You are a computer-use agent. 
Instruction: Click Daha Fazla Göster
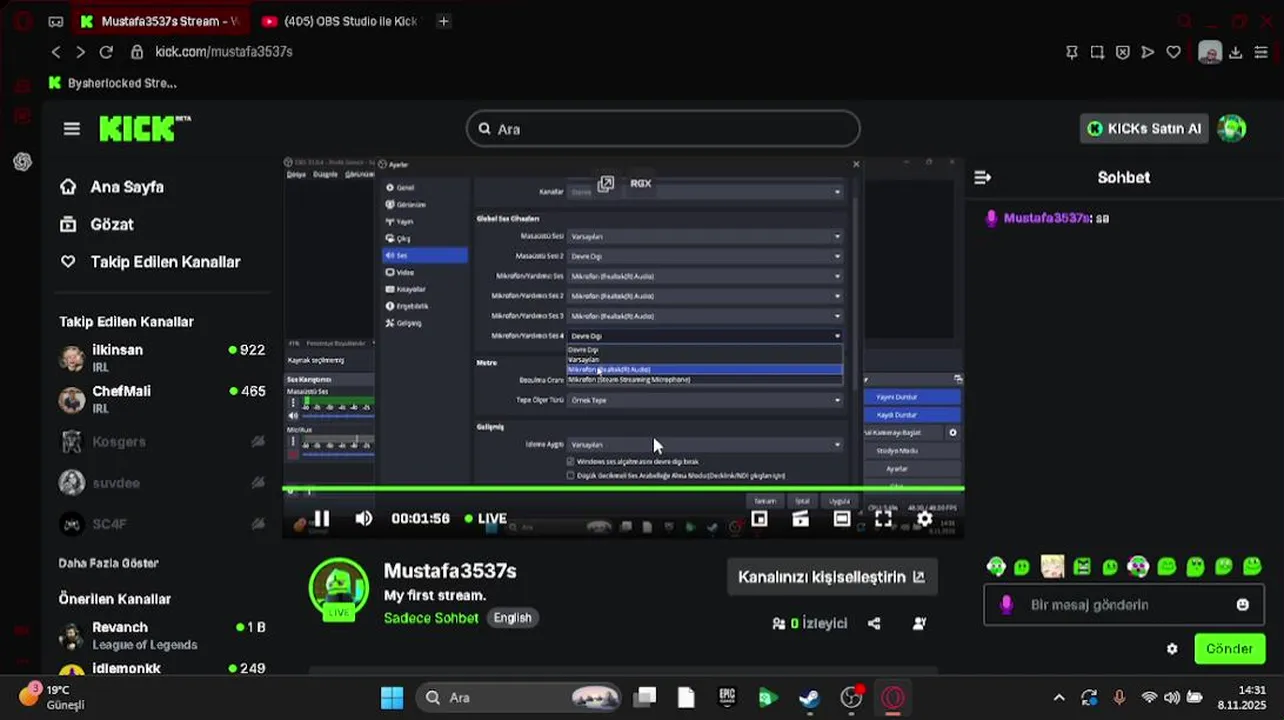(108, 563)
